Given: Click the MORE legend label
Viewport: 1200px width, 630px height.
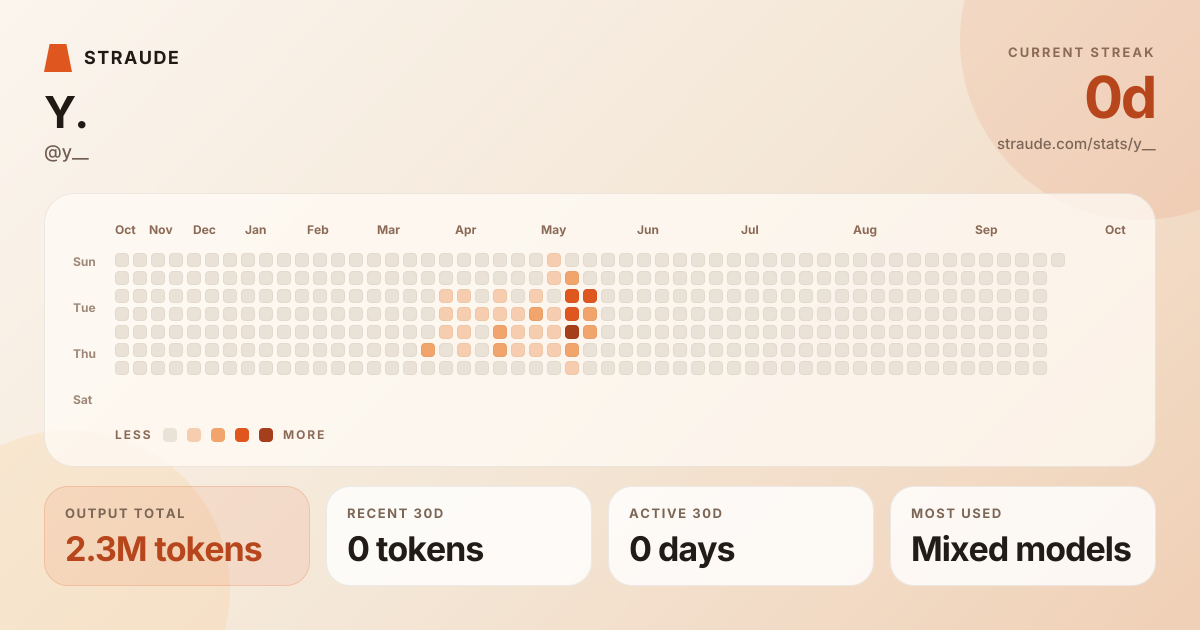Looking at the screenshot, I should (305, 435).
